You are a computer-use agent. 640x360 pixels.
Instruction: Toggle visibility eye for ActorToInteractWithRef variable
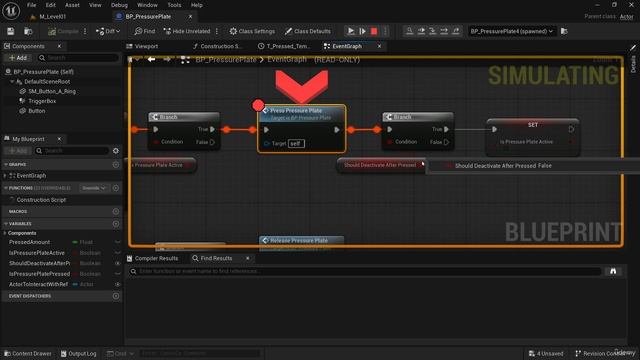(x=118, y=284)
